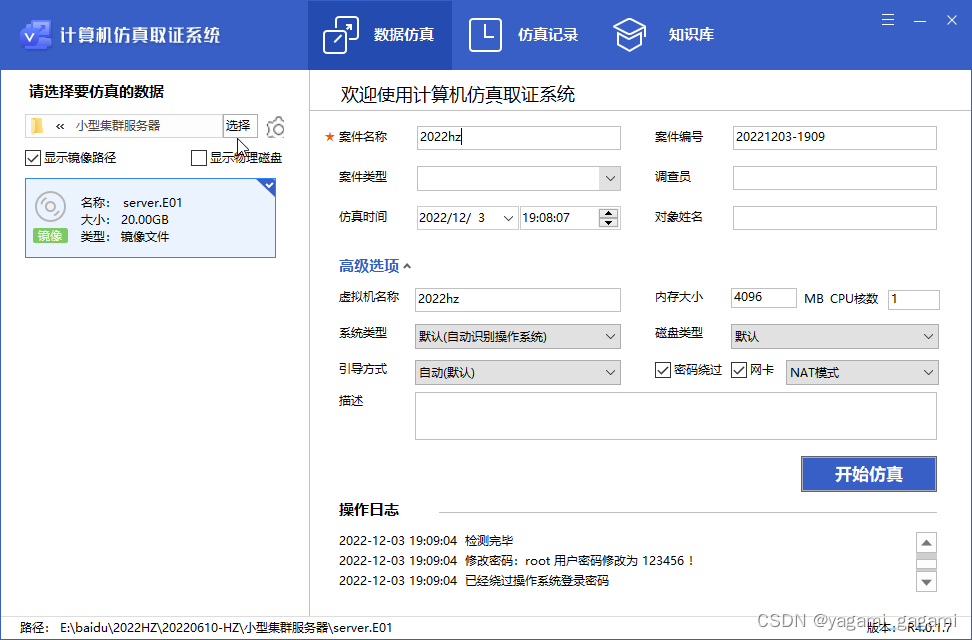The image size is (972, 640).
Task: Open the 仿真时间 date picker dropdown
Action: pos(508,218)
